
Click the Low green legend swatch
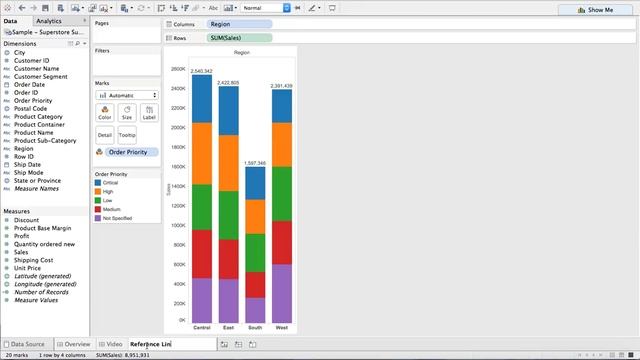tap(98, 200)
